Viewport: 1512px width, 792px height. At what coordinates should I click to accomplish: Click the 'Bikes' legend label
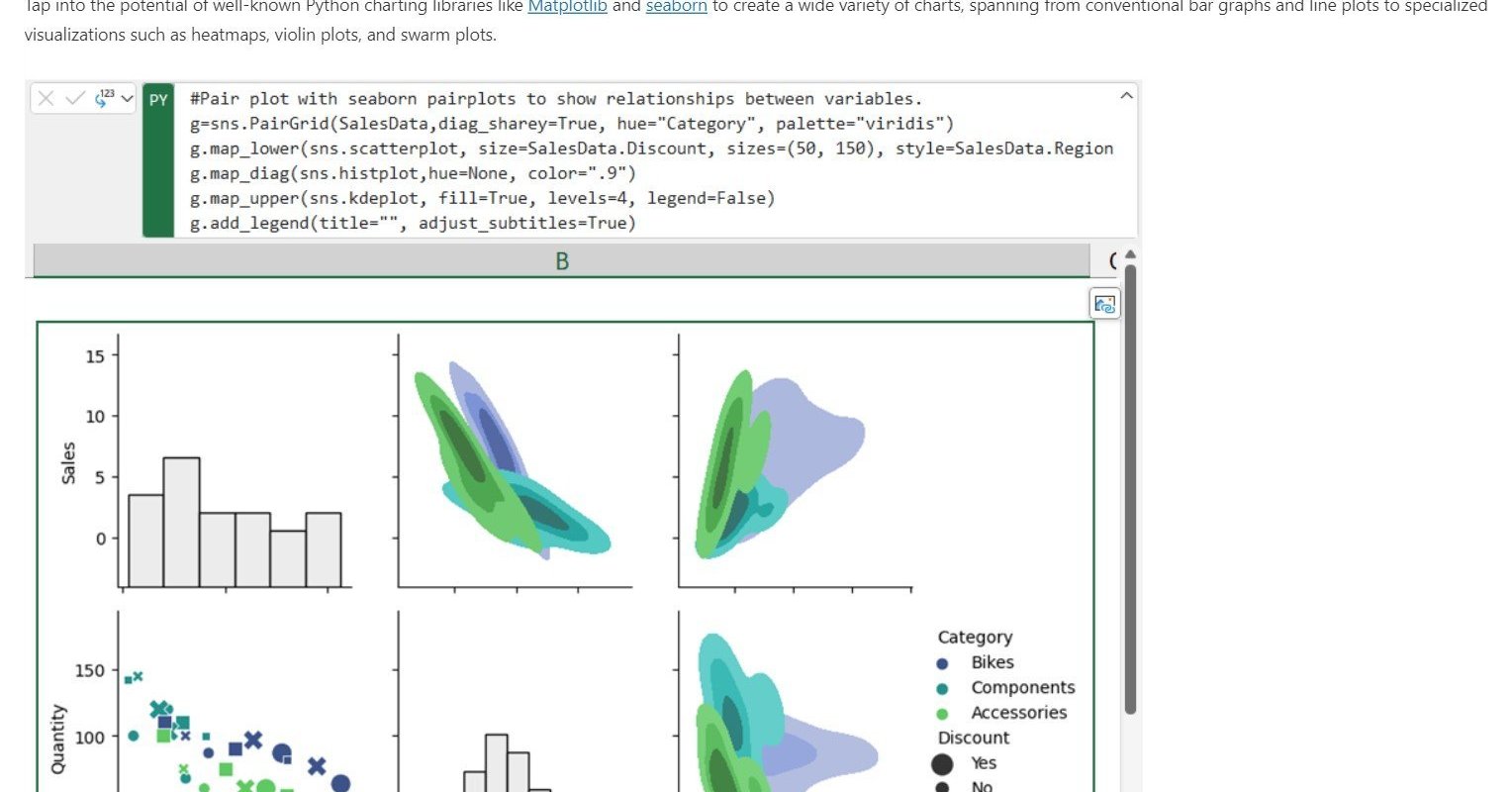(992, 662)
